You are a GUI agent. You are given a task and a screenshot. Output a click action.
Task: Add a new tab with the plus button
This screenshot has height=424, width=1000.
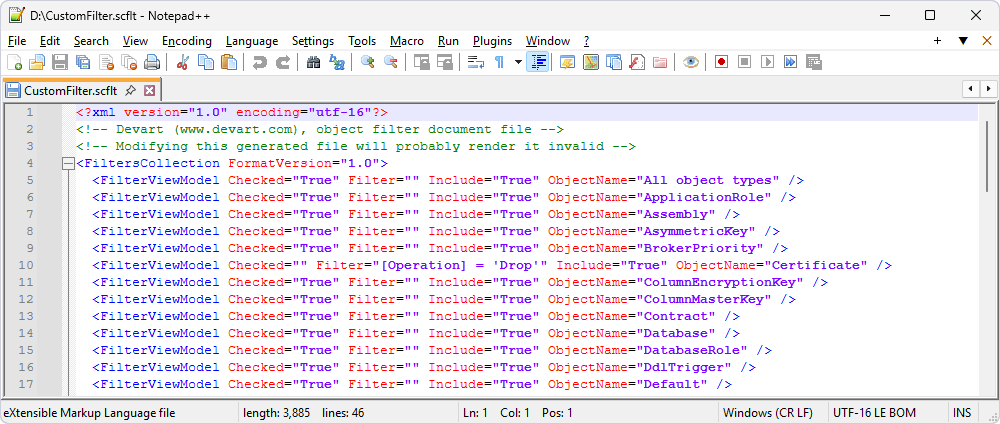pyautogui.click(x=938, y=40)
